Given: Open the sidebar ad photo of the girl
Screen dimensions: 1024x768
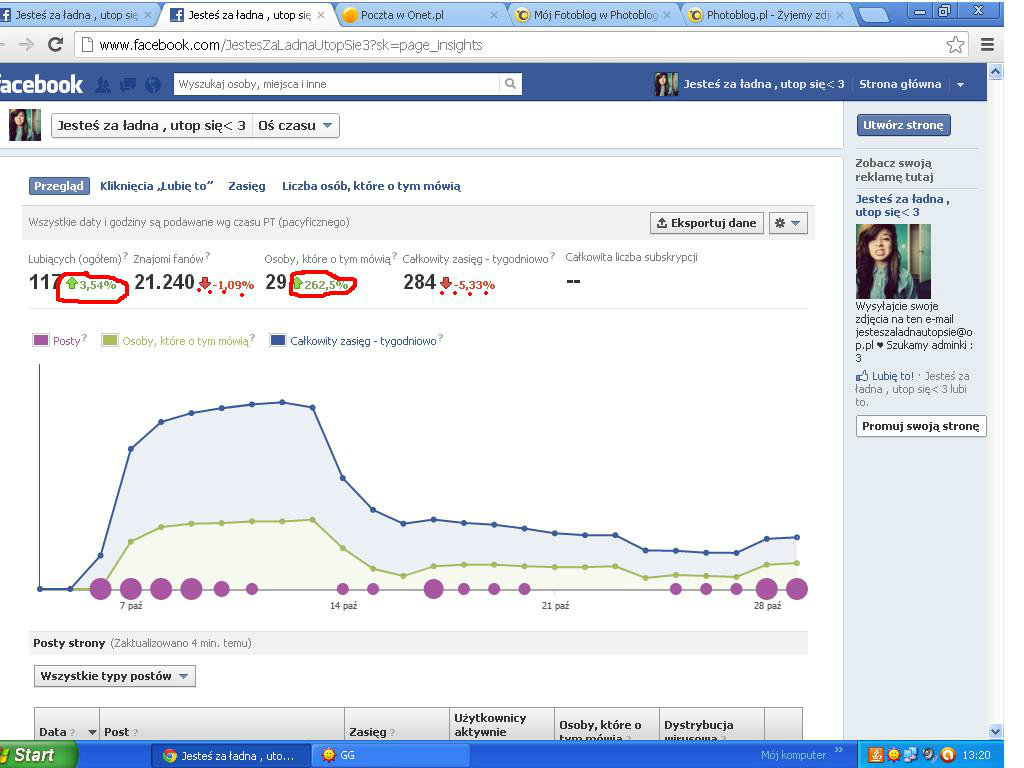Looking at the screenshot, I should pyautogui.click(x=893, y=261).
